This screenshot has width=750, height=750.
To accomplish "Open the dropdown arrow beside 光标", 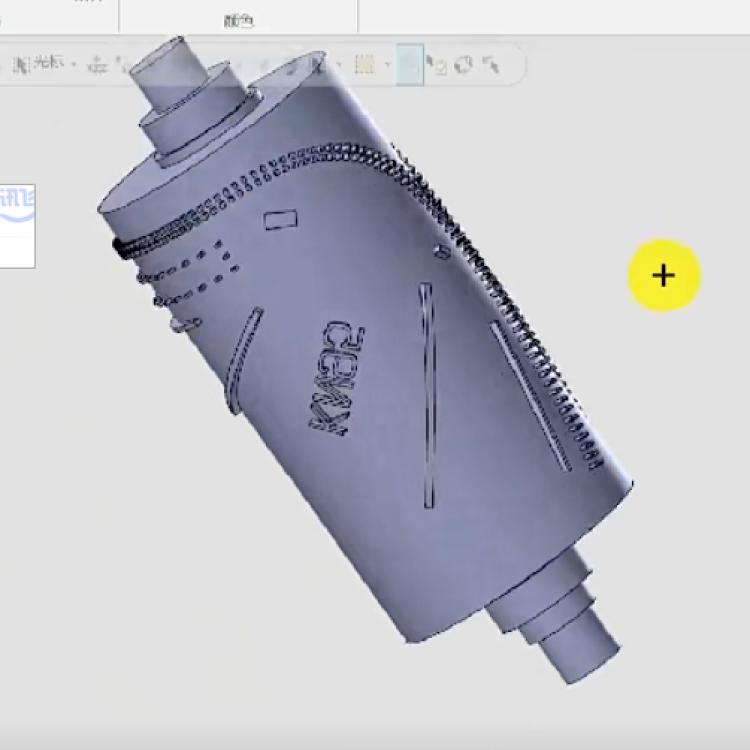I will click(x=73, y=65).
